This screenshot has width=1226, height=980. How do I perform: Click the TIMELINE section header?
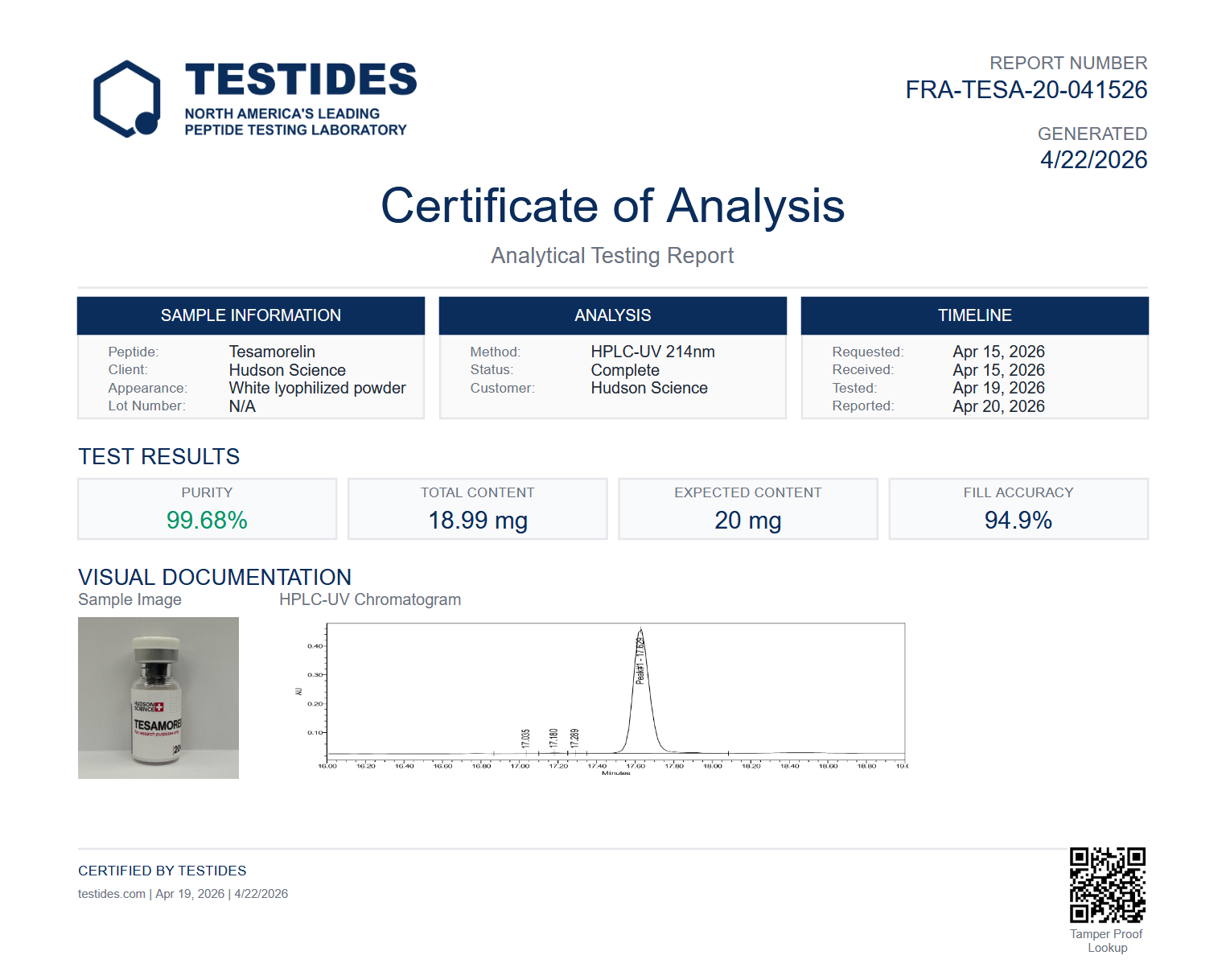pos(974,315)
